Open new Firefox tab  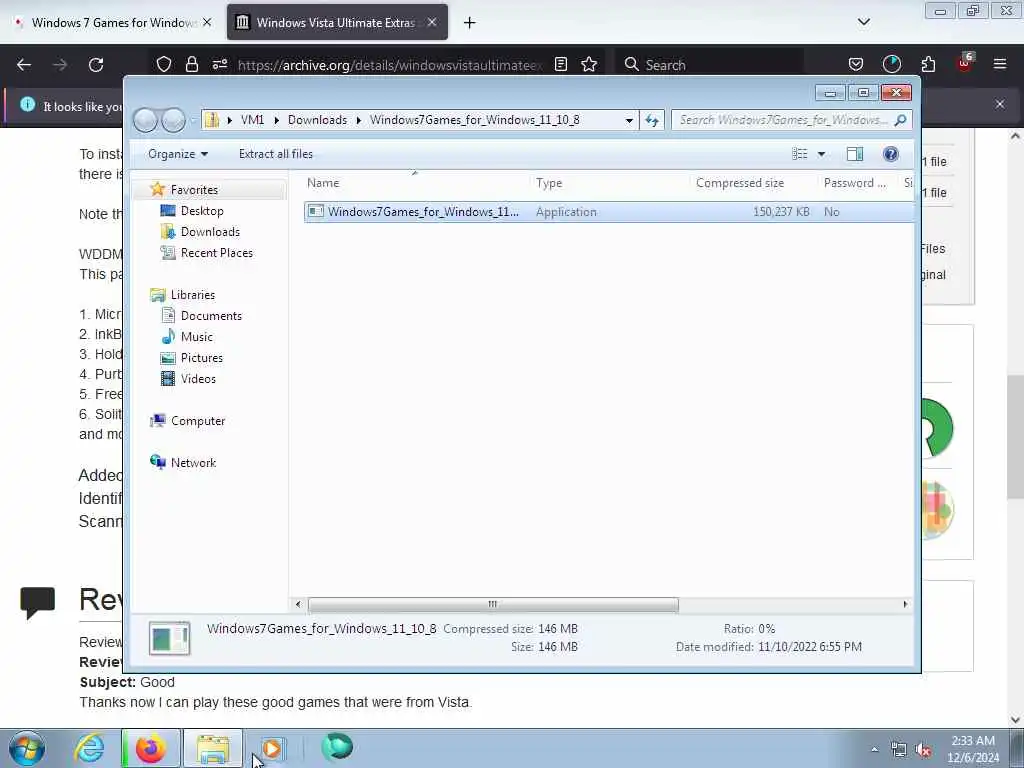470,23
